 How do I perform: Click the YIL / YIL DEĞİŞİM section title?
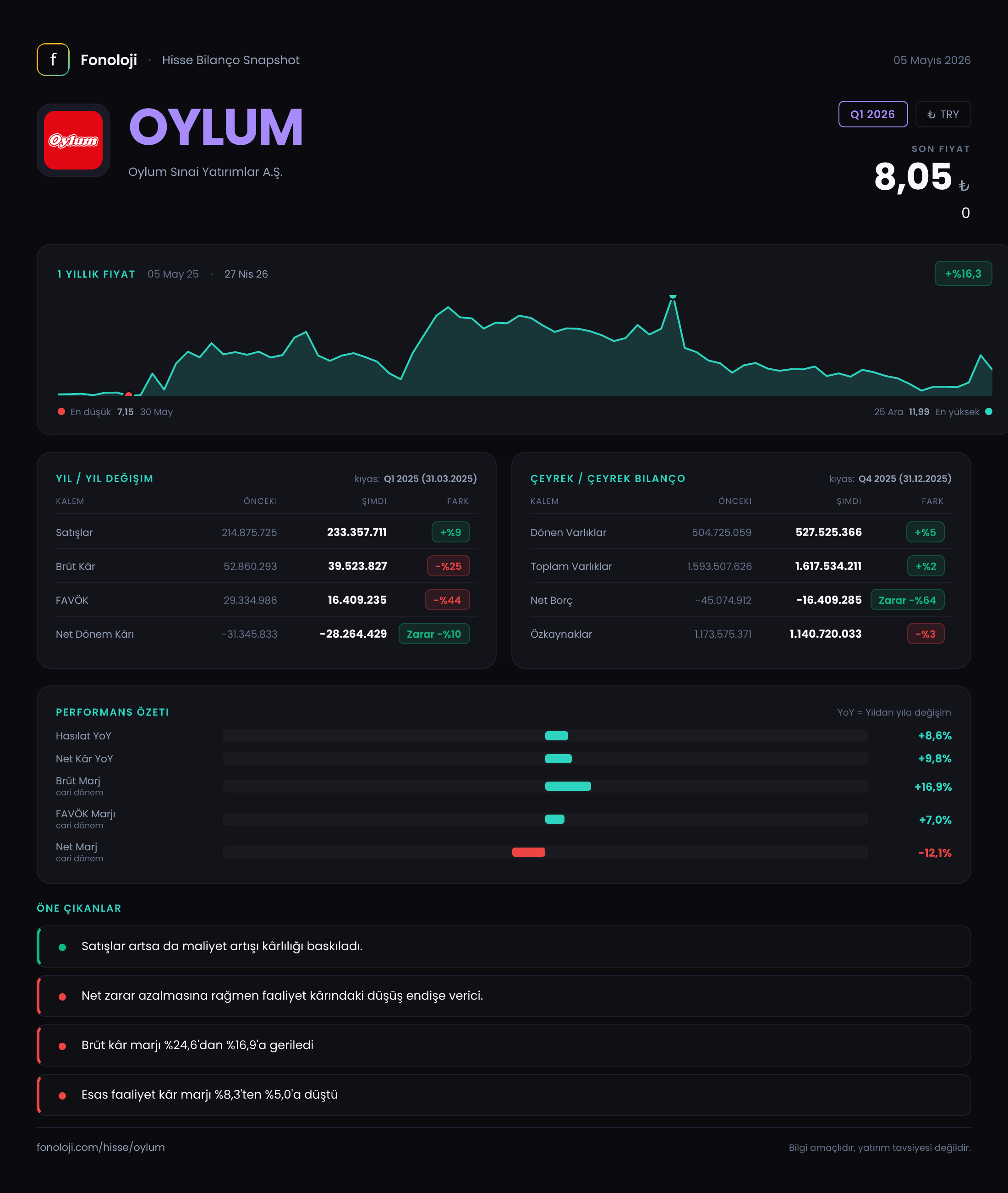104,478
